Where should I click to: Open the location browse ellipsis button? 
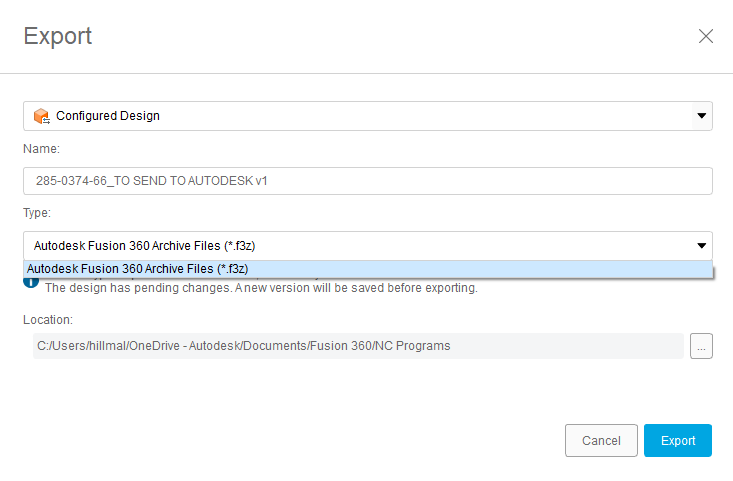point(701,347)
